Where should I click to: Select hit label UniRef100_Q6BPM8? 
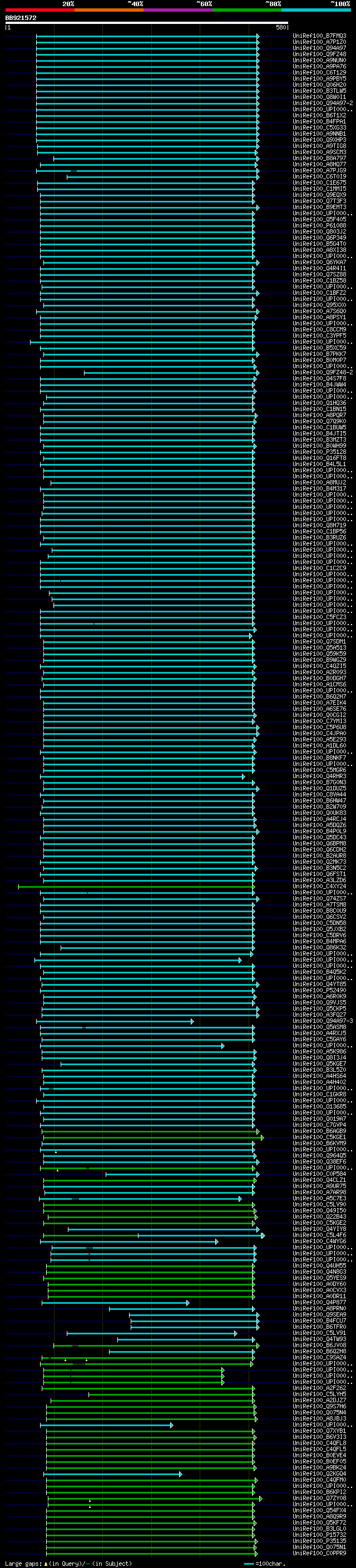tap(319, 844)
